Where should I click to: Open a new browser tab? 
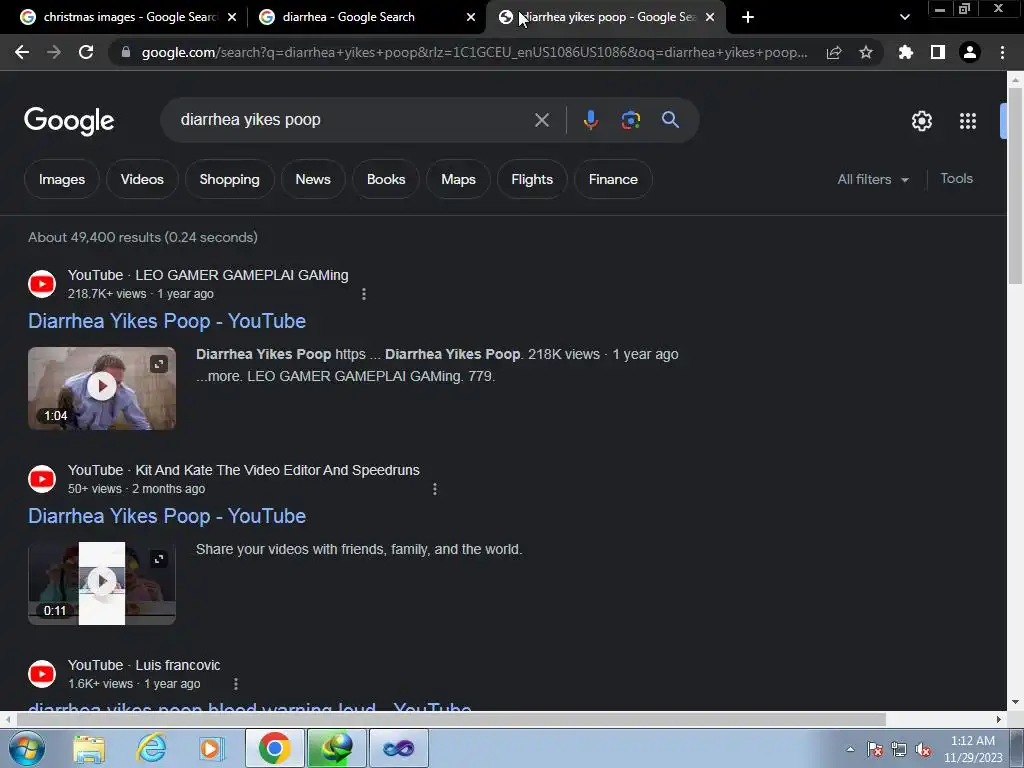coord(748,18)
